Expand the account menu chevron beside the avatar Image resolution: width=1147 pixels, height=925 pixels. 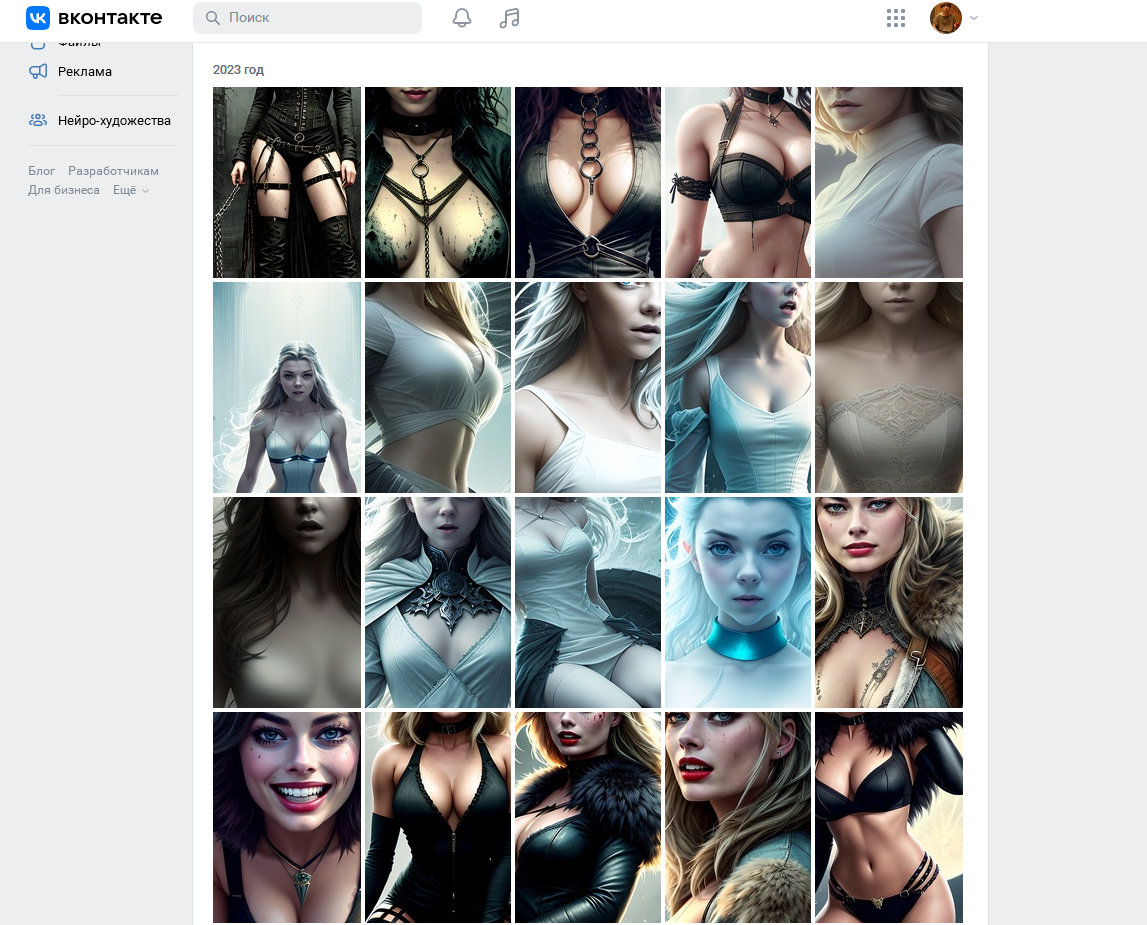(x=974, y=18)
